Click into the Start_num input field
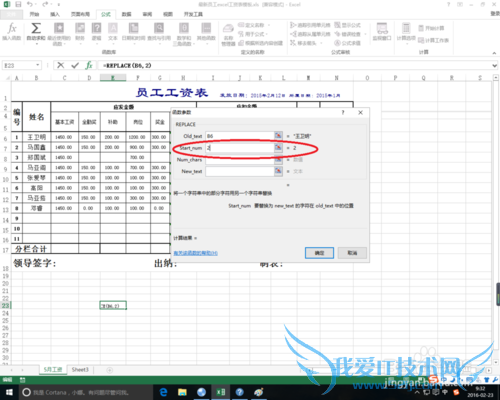The image size is (500, 400). 240,147
